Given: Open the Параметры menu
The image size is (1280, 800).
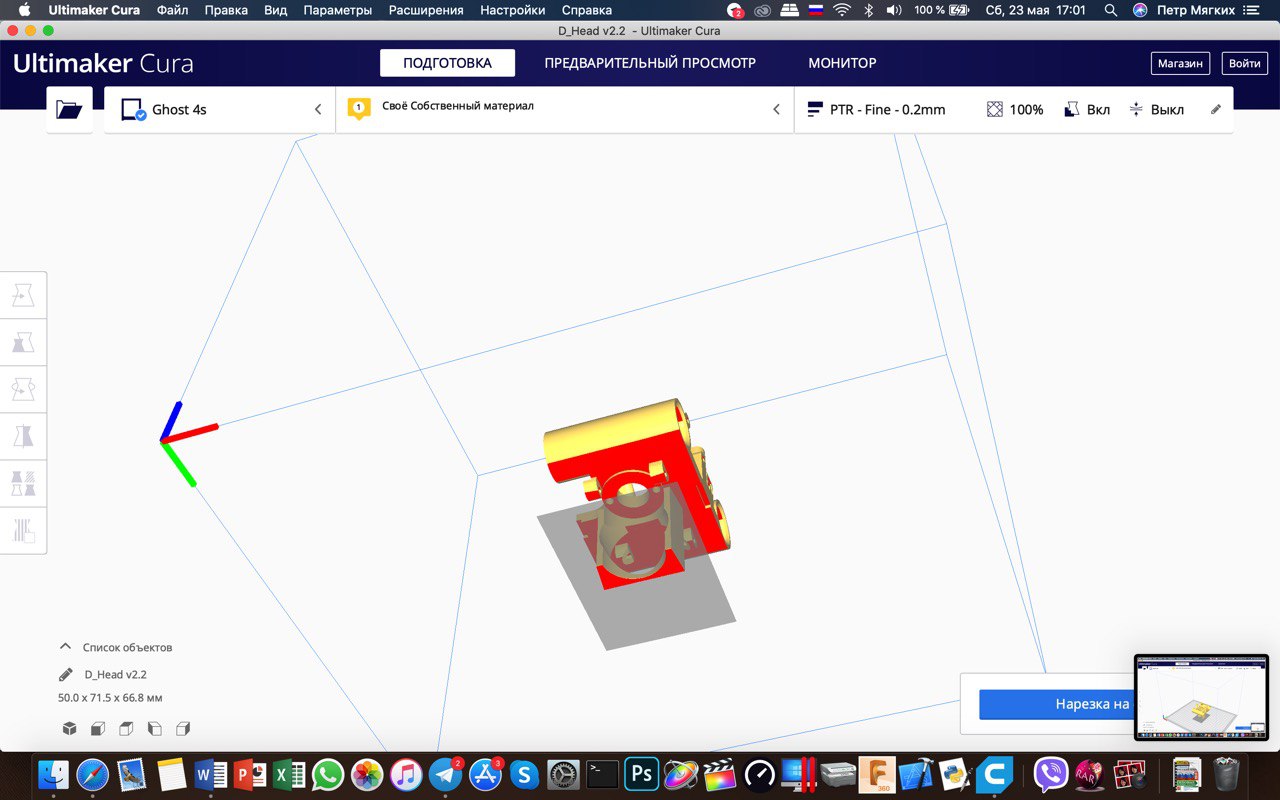Looking at the screenshot, I should coord(338,10).
